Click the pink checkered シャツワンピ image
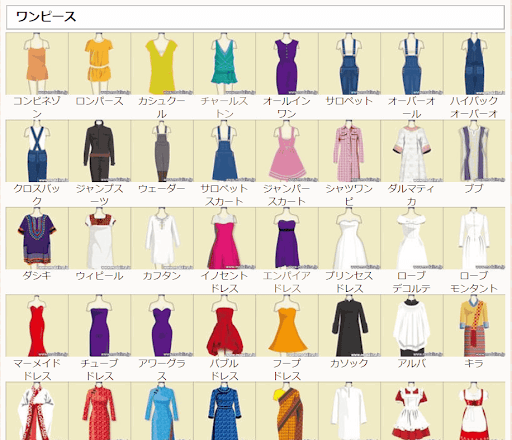512x440 pixels. (349, 151)
